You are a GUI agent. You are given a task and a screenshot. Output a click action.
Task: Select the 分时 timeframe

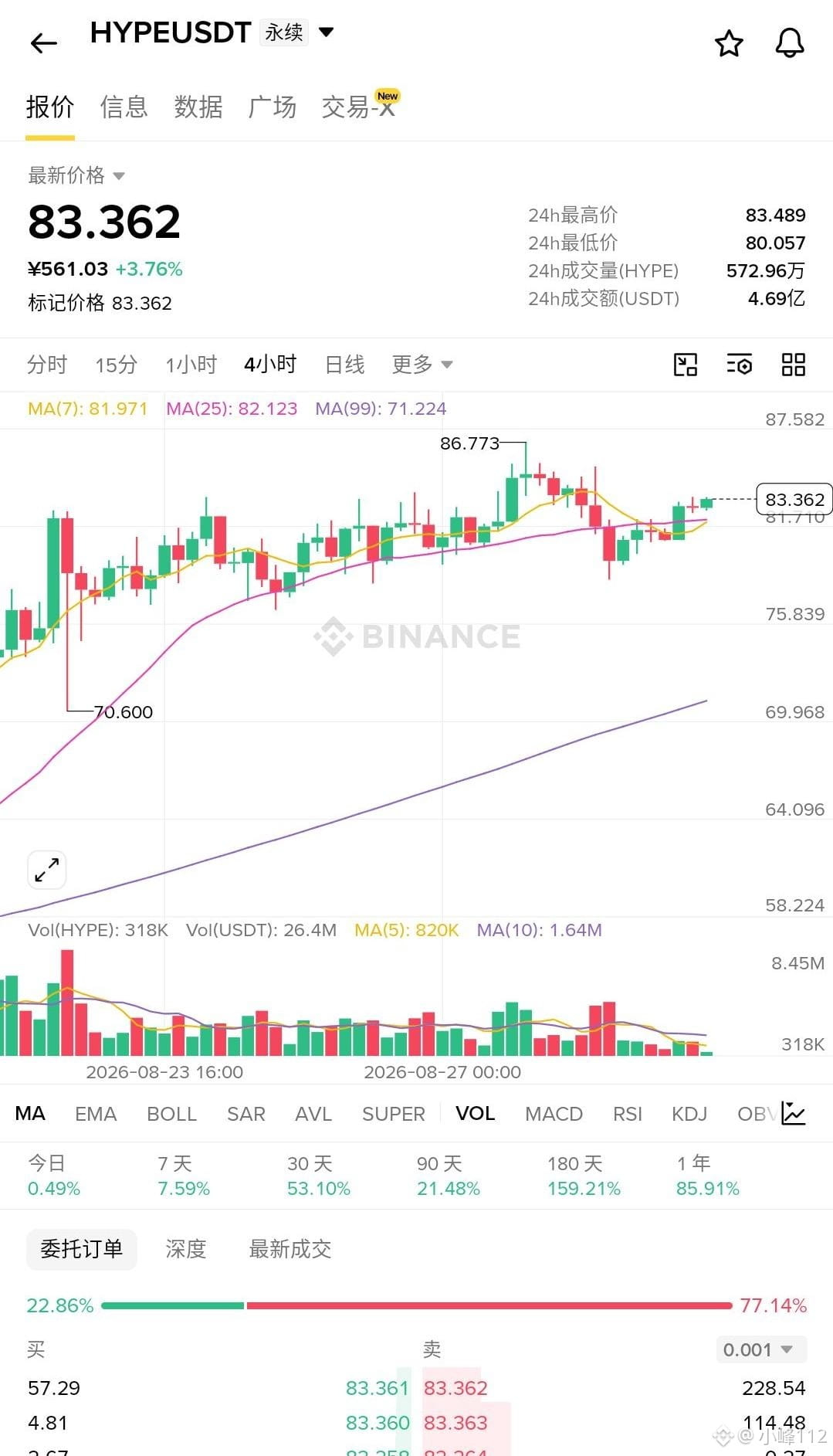[x=47, y=364]
